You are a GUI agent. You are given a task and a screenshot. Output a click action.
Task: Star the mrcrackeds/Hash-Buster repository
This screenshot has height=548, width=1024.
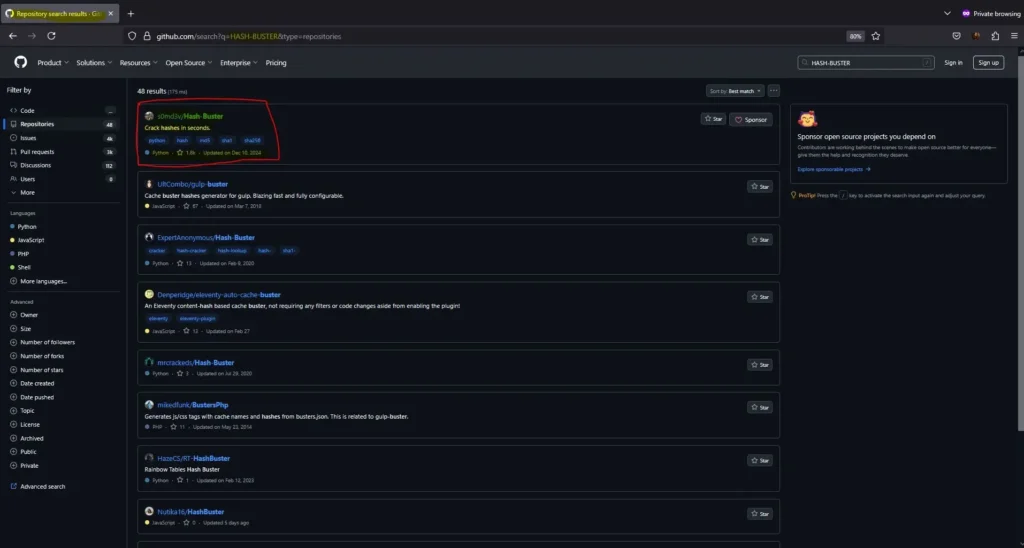pyautogui.click(x=760, y=365)
